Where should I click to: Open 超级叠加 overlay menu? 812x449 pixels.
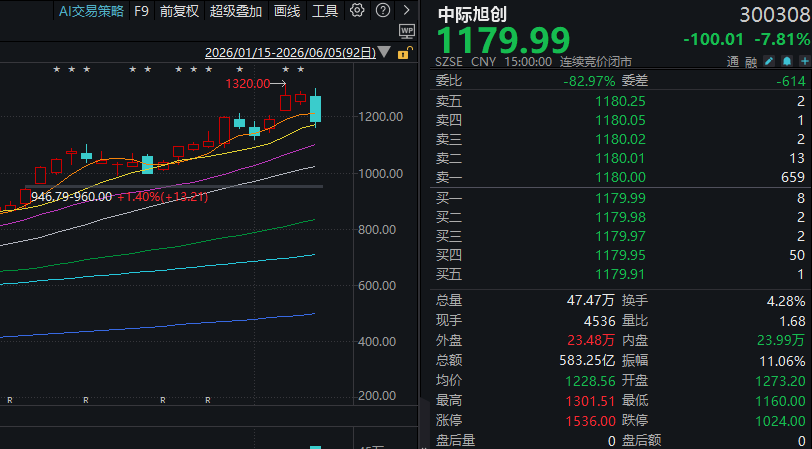click(236, 11)
